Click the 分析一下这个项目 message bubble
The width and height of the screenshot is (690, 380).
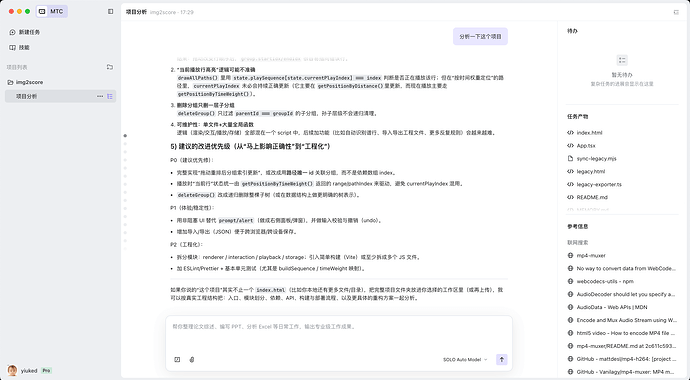481,37
